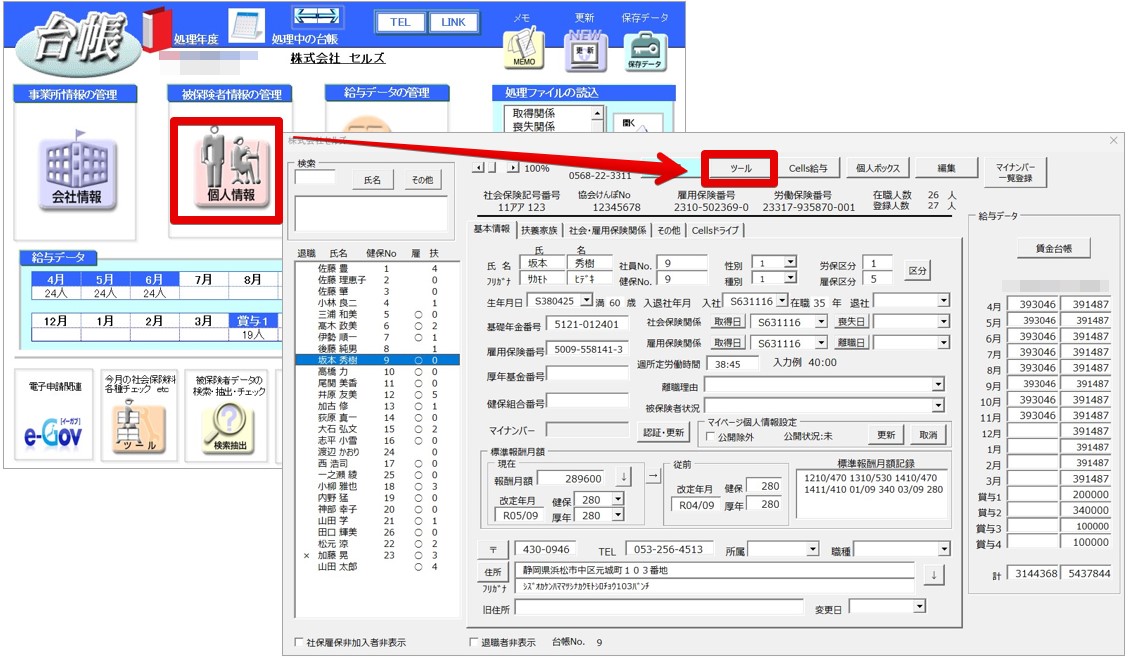Open the 性別 dropdown
Screen dimensions: 1129x660
coord(790,263)
